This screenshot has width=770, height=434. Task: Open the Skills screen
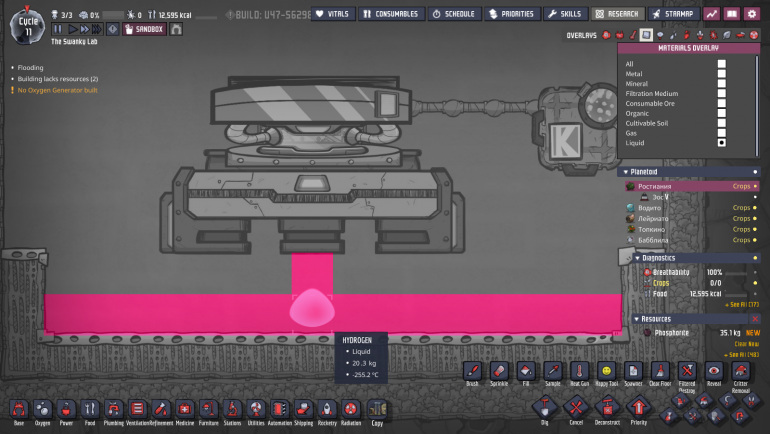pyautogui.click(x=565, y=14)
